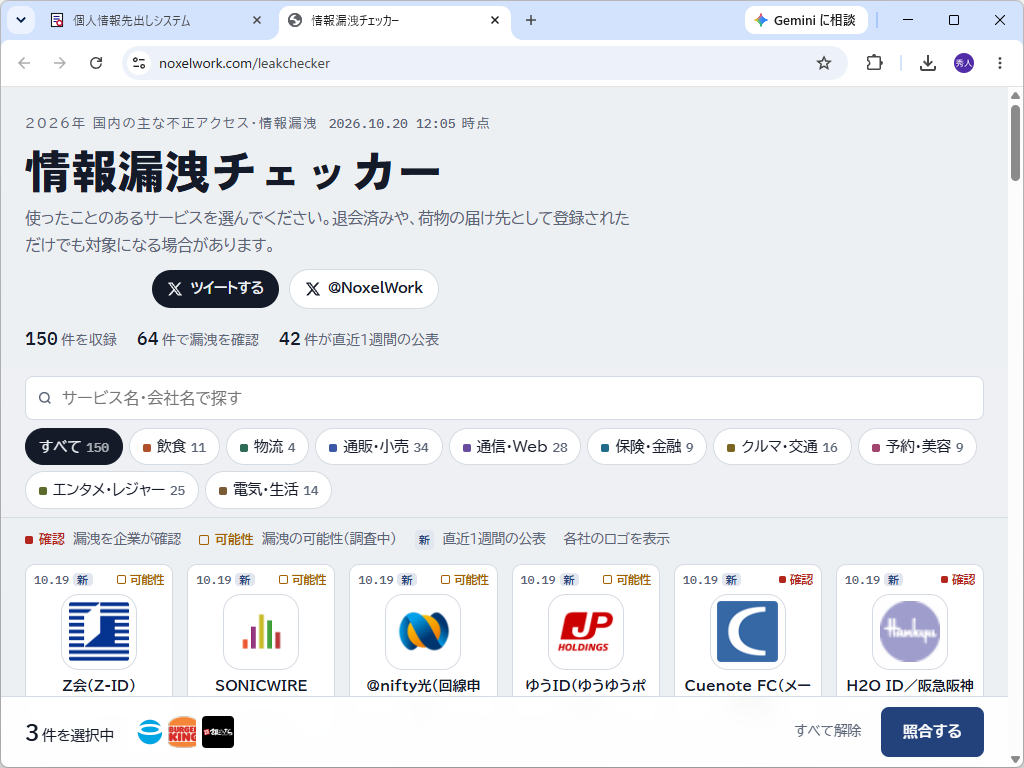
Task: Select the H2O ID Hankyu logo card
Action: point(910,632)
